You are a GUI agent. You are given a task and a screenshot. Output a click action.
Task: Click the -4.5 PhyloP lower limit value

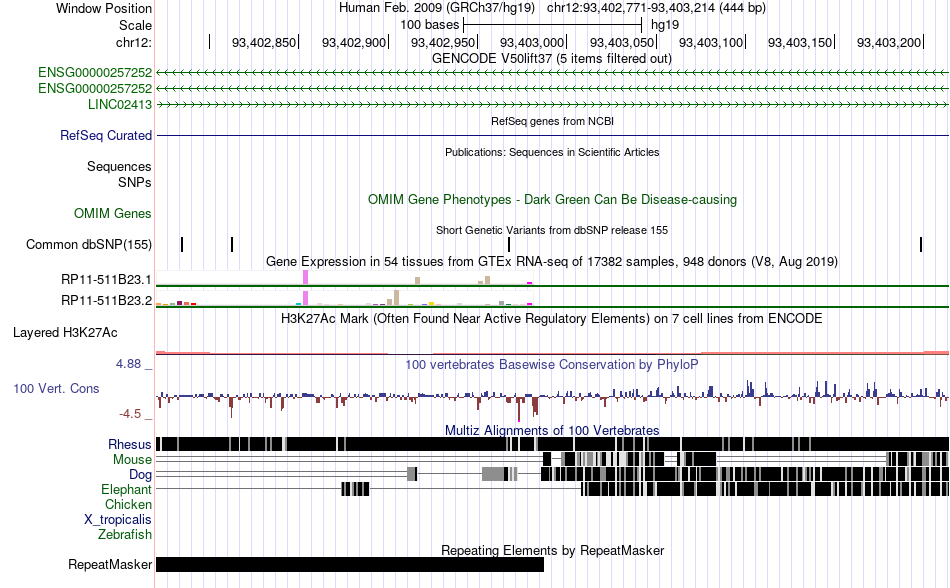tap(130, 414)
